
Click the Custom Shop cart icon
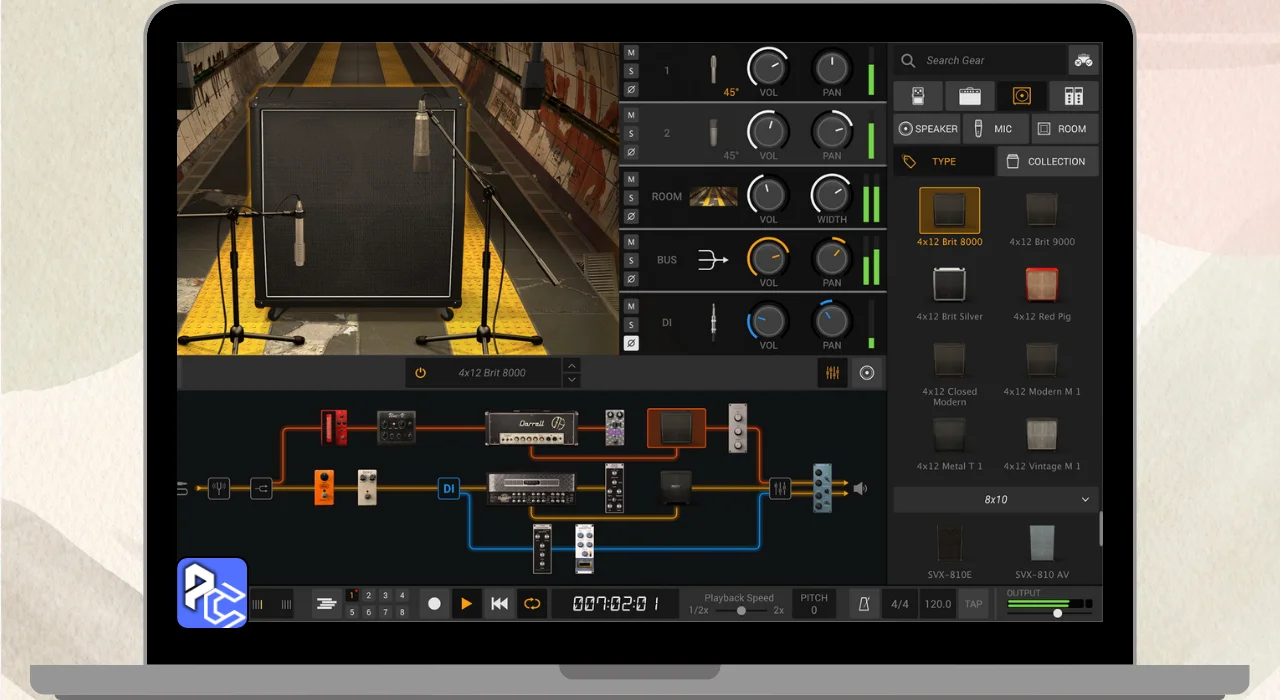[1082, 60]
